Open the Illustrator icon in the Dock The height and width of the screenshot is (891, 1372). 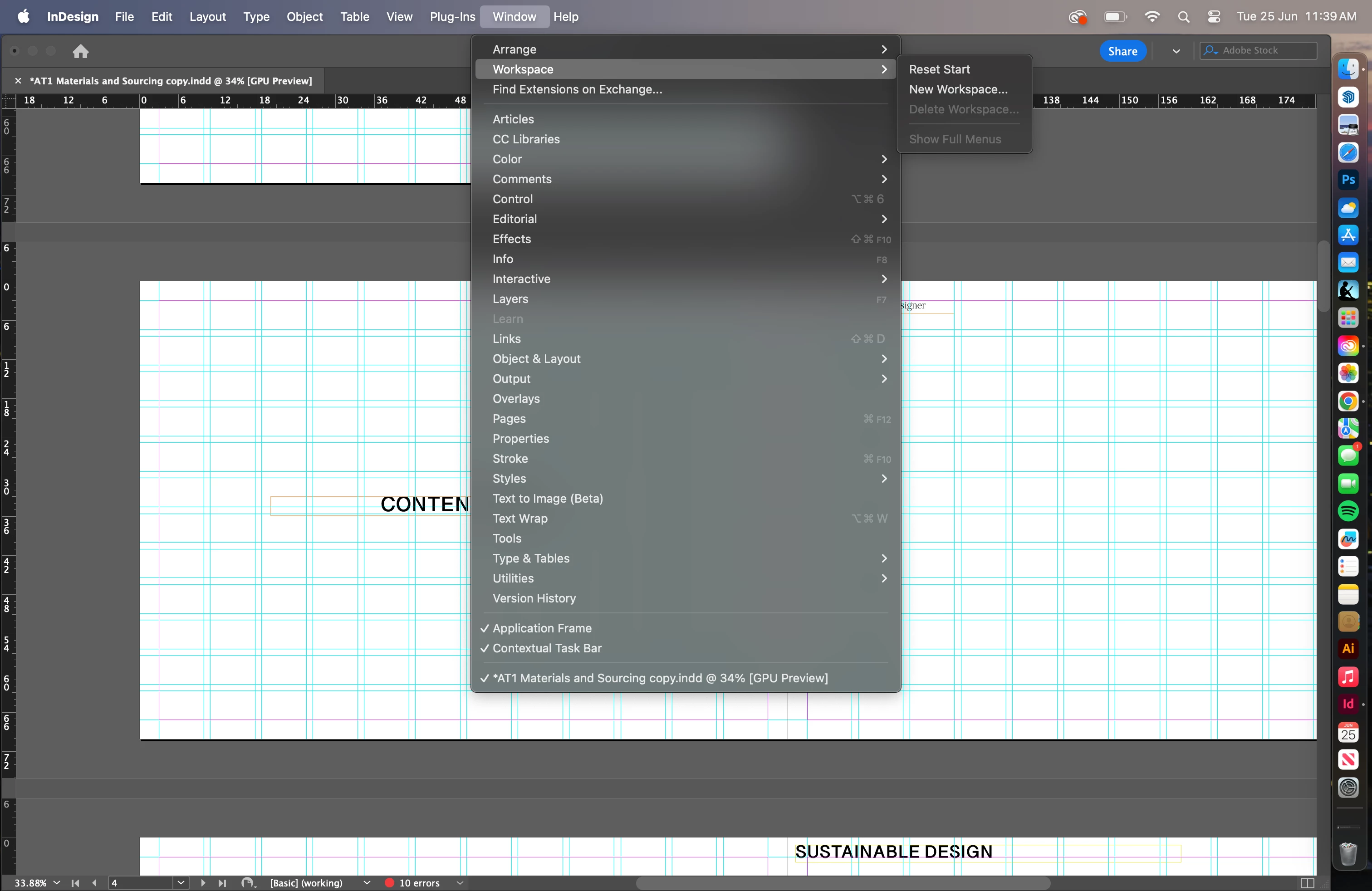point(1348,648)
